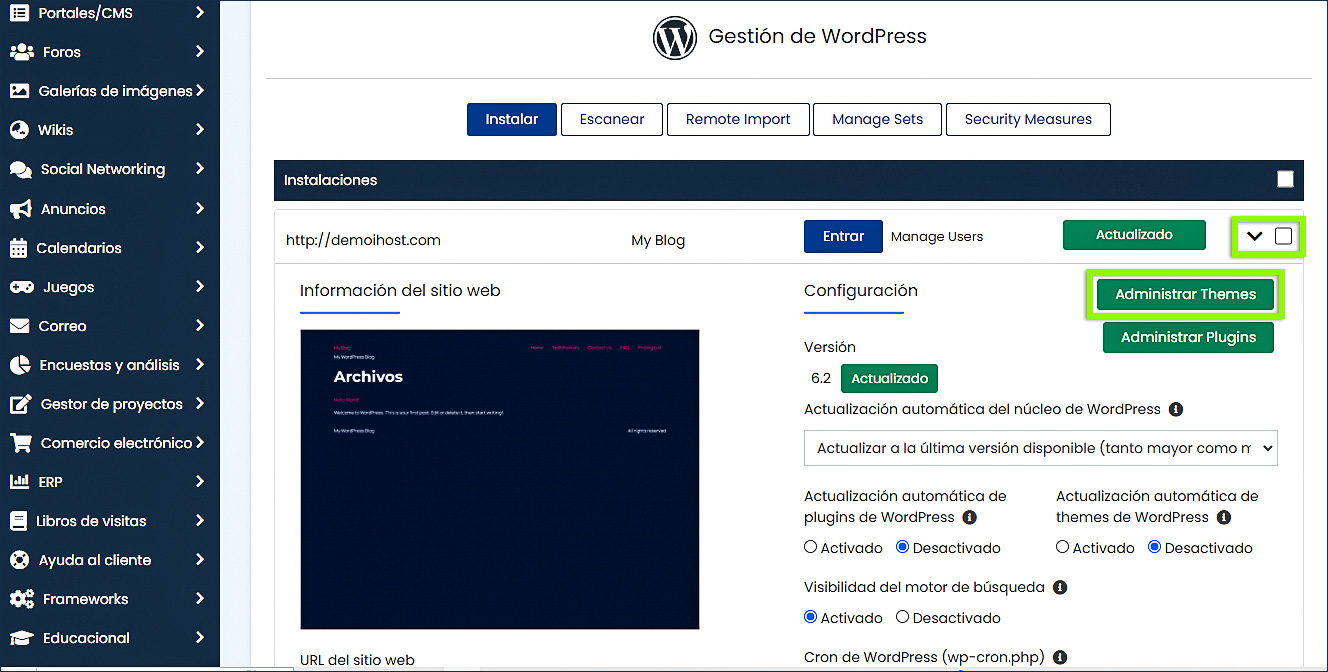This screenshot has height=672, width=1328.
Task: Click info icon next to Visibilidad del motor de búsqueda
Action: (x=1060, y=587)
